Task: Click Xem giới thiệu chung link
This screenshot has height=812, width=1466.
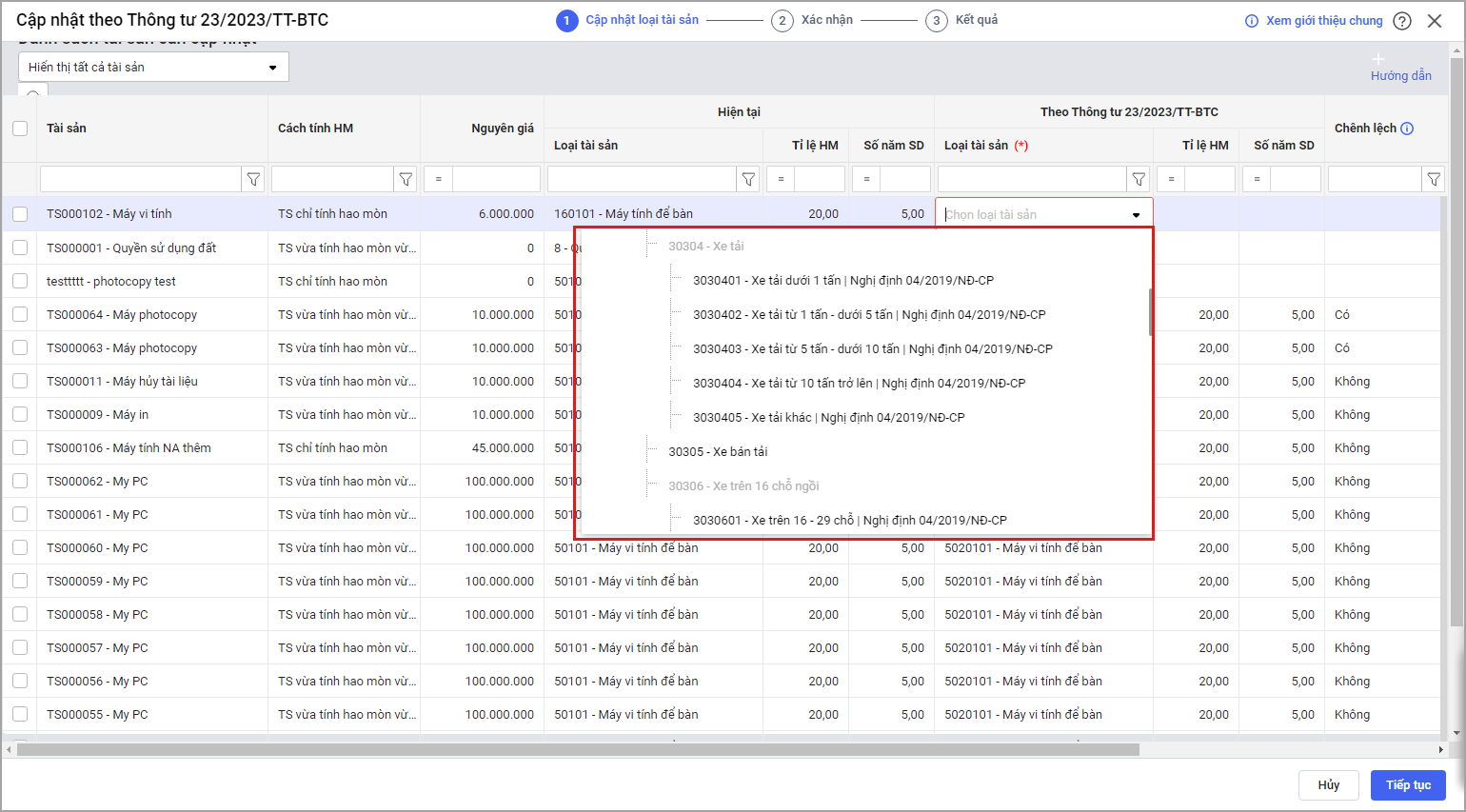Action: 1323,21
